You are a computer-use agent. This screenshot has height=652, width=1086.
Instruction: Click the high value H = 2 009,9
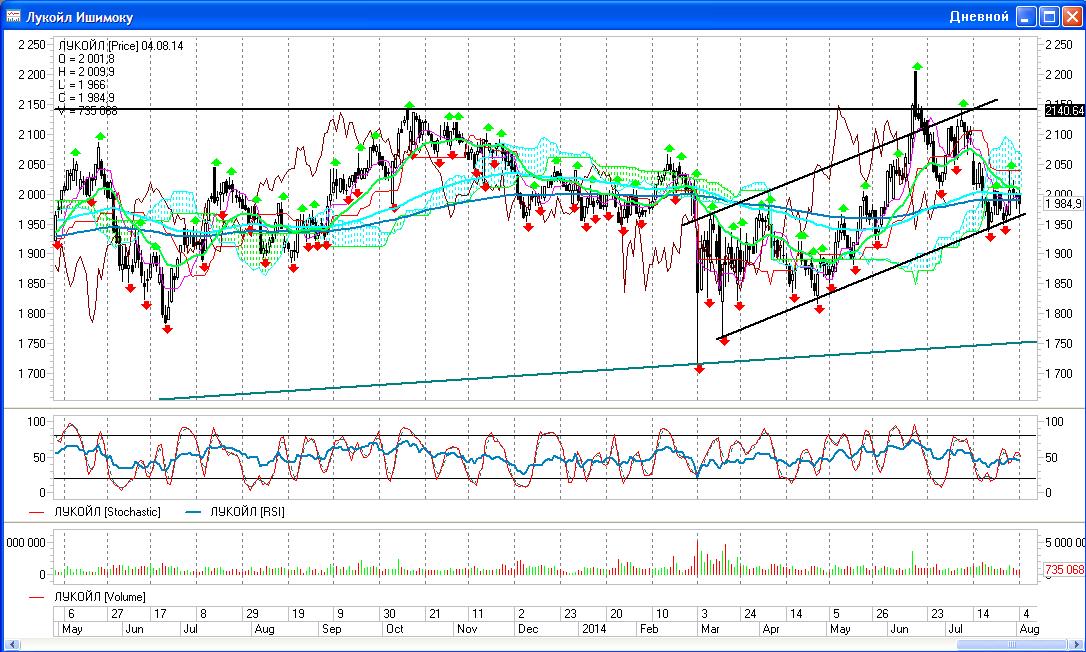pos(87,72)
